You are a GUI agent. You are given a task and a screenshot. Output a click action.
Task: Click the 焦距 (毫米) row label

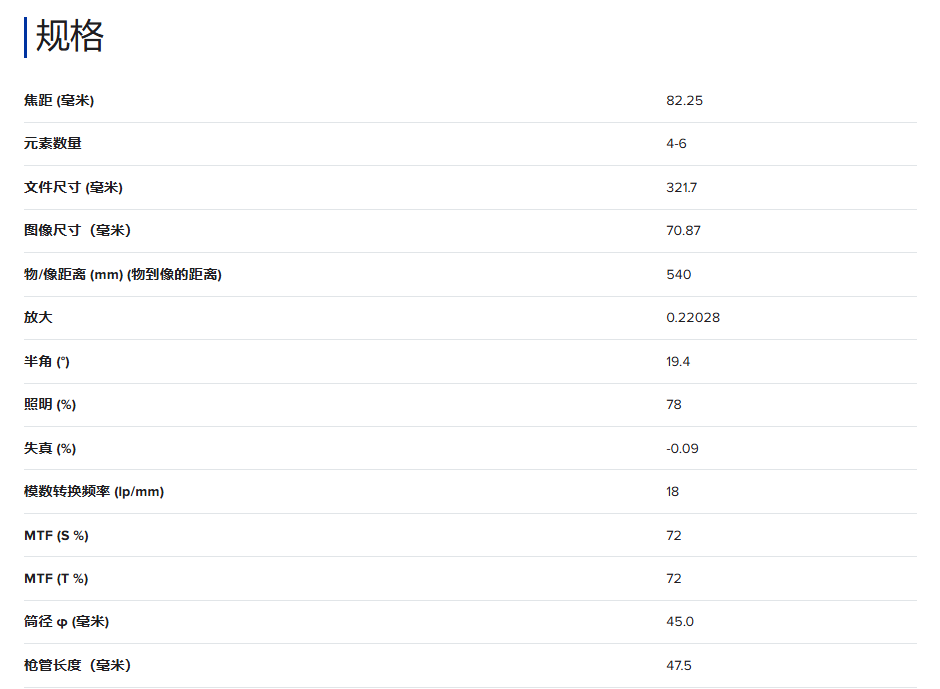[x=59, y=100]
